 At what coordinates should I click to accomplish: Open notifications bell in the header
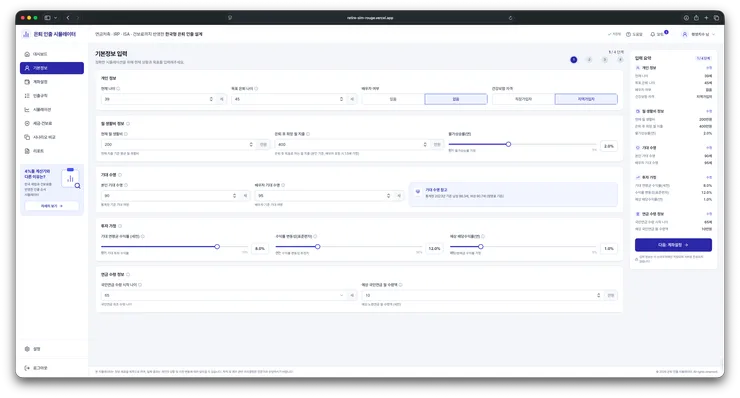(x=653, y=34)
